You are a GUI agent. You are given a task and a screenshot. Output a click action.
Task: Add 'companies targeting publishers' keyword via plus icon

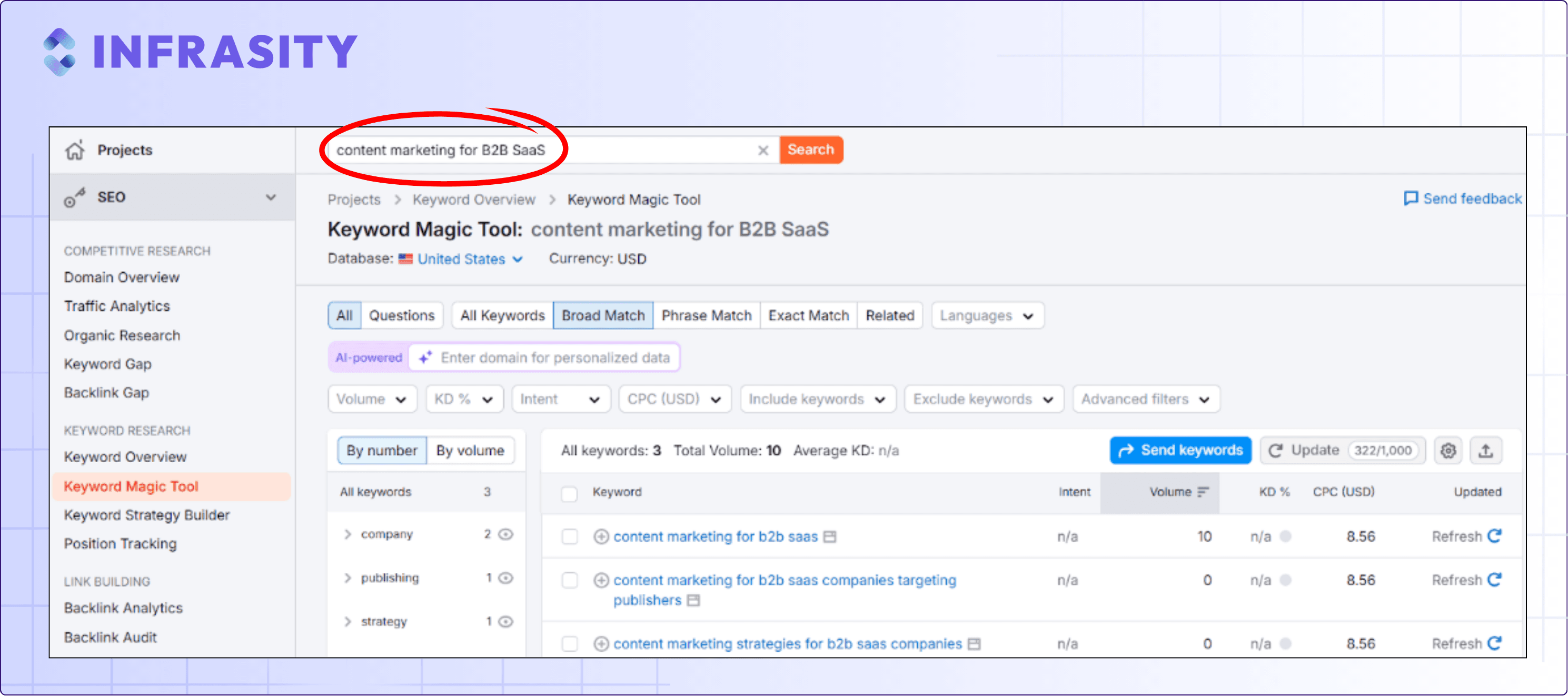point(601,580)
